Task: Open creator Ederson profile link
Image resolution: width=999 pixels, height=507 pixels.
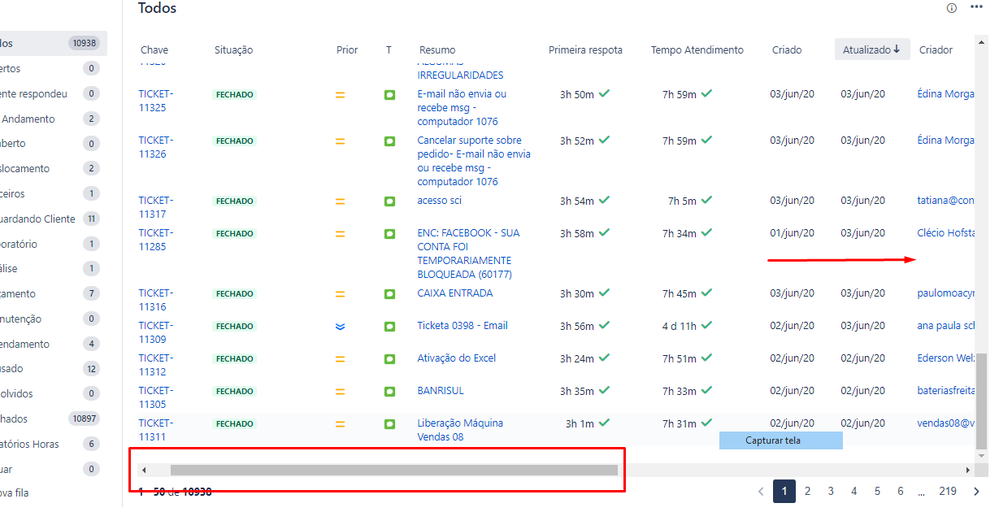Action: click(x=946, y=358)
